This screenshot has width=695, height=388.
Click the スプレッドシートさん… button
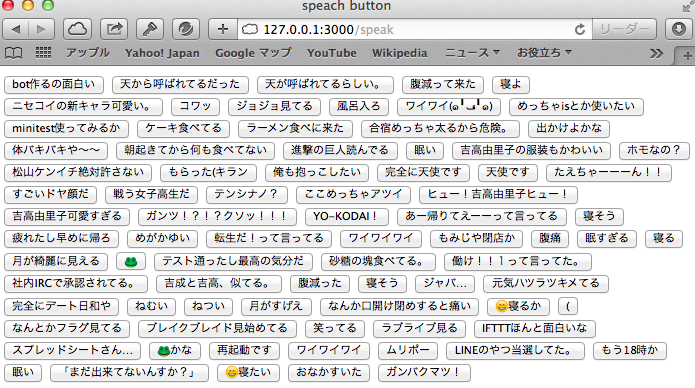pos(72,351)
